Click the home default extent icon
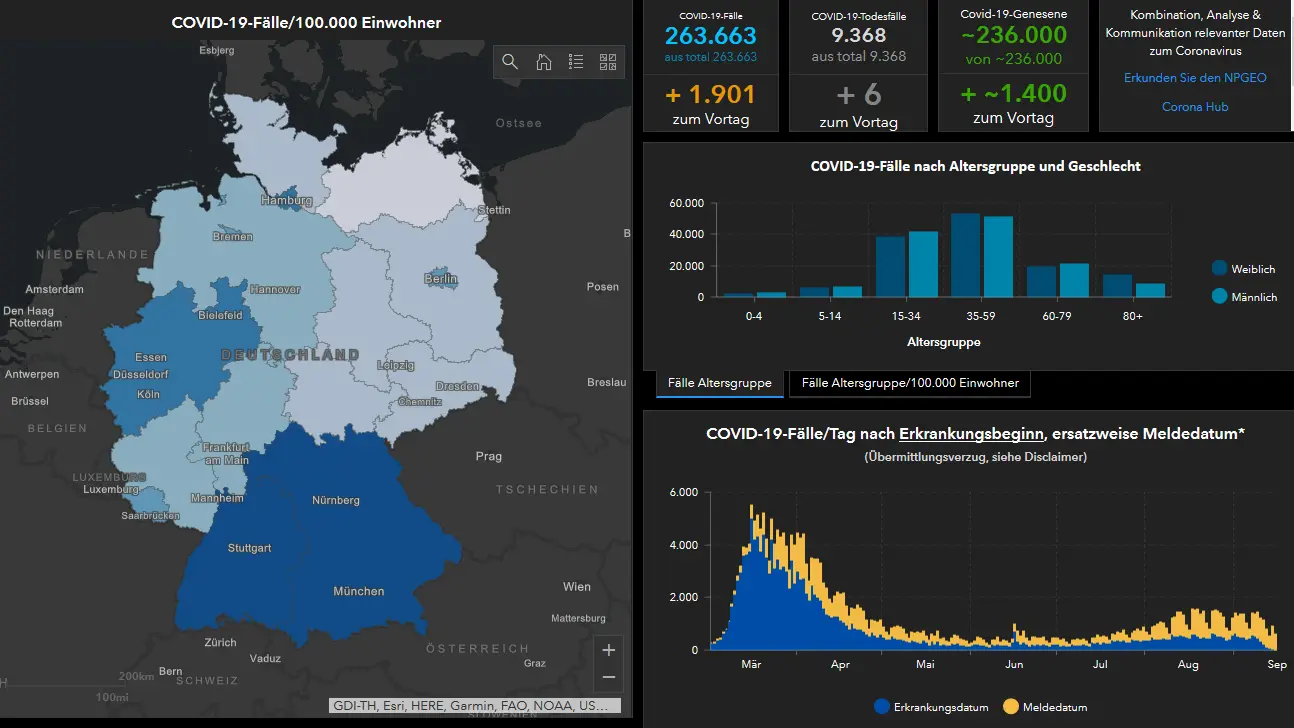This screenshot has width=1294, height=728. [x=543, y=62]
